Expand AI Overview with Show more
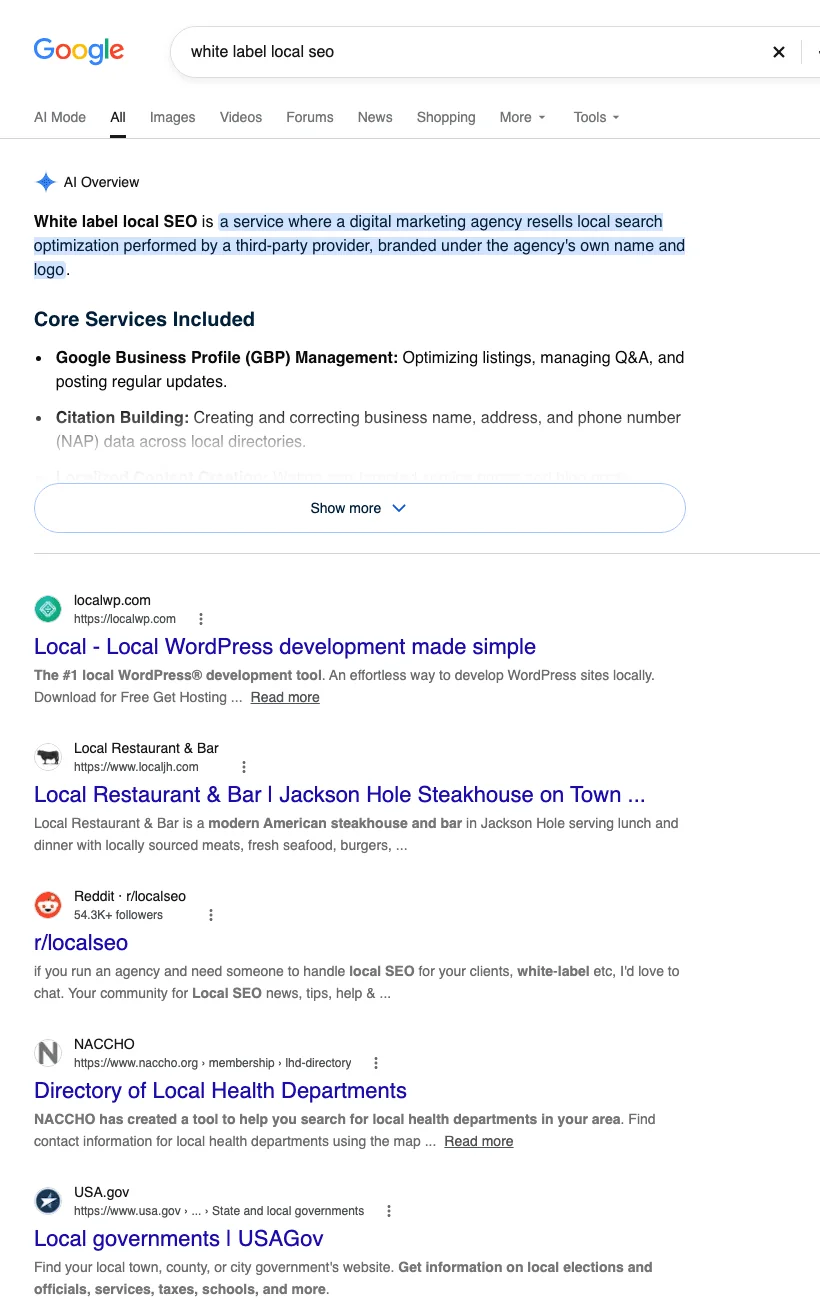 pos(360,508)
